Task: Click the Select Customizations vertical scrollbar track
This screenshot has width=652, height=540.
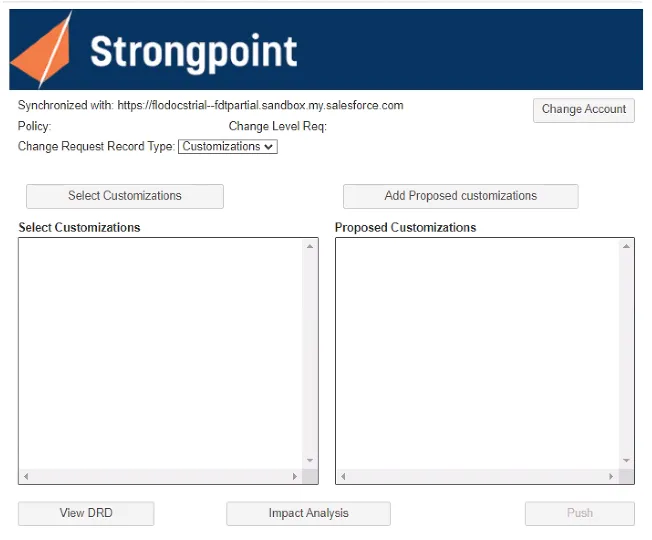Action: (310, 353)
